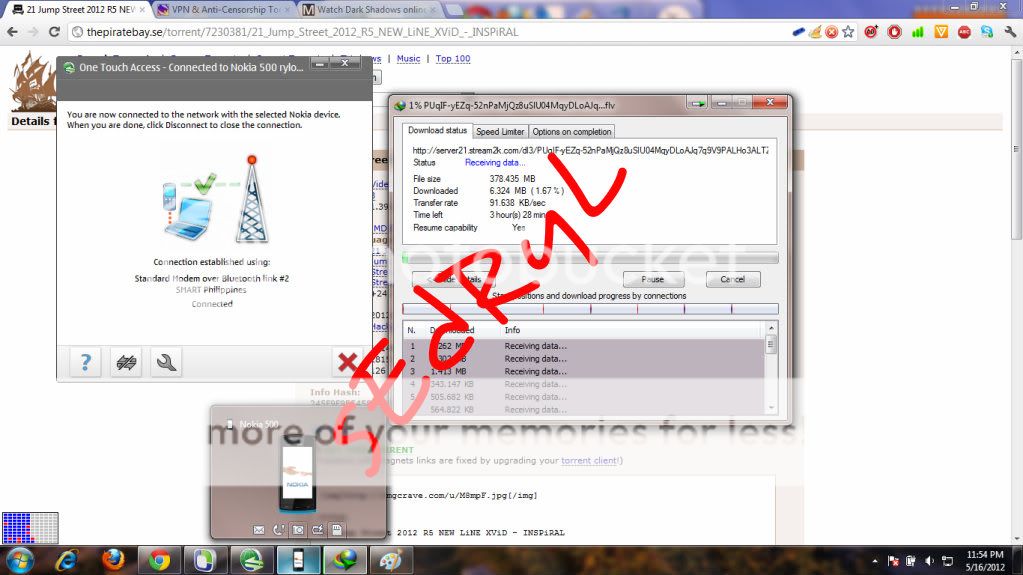Switch to the Speed Limiter tab
Viewport: 1023px width, 575px height.
pyautogui.click(x=500, y=132)
